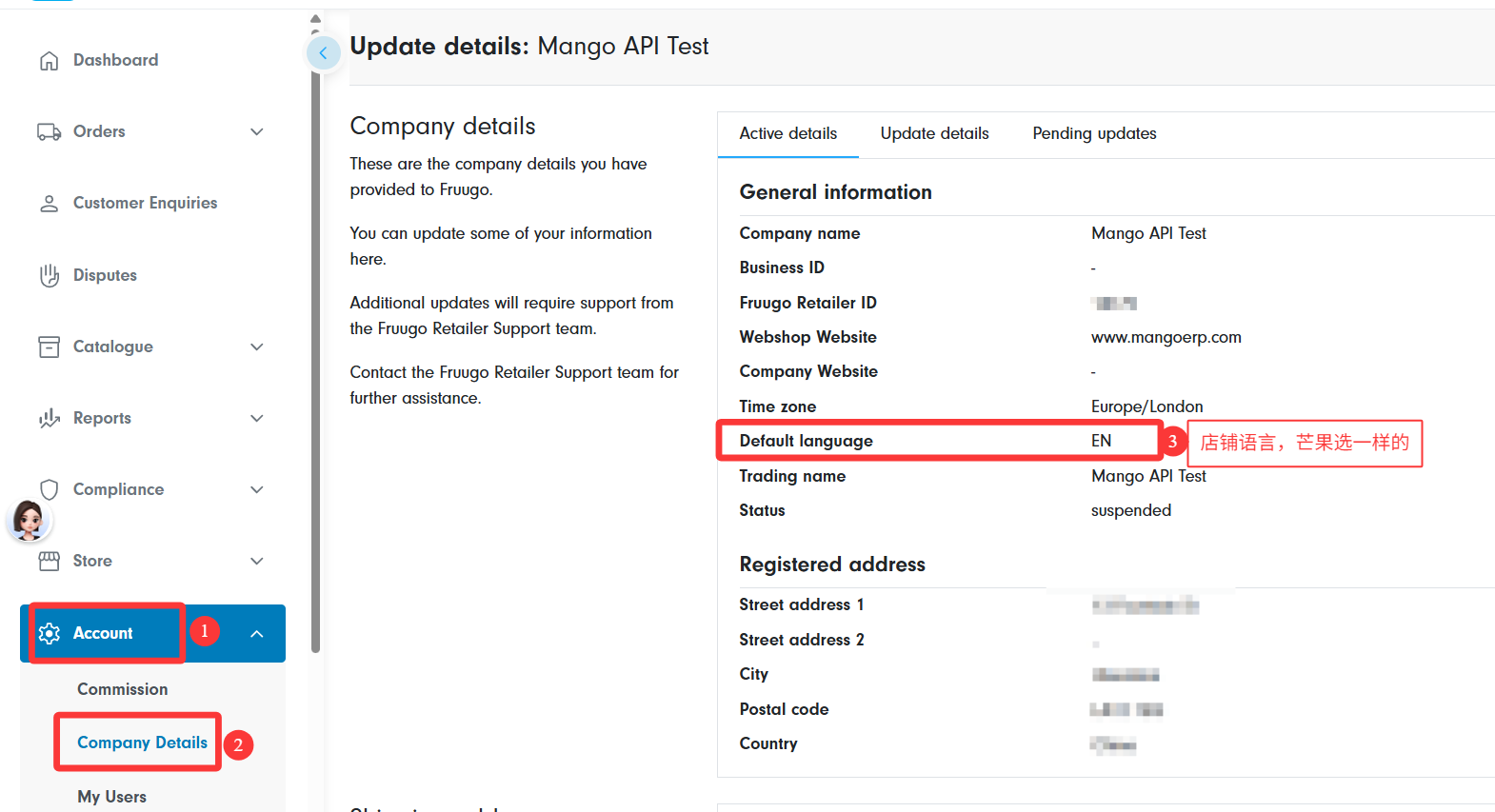Click the Disputes hand icon
This screenshot has height=812, width=1495.
(49, 275)
